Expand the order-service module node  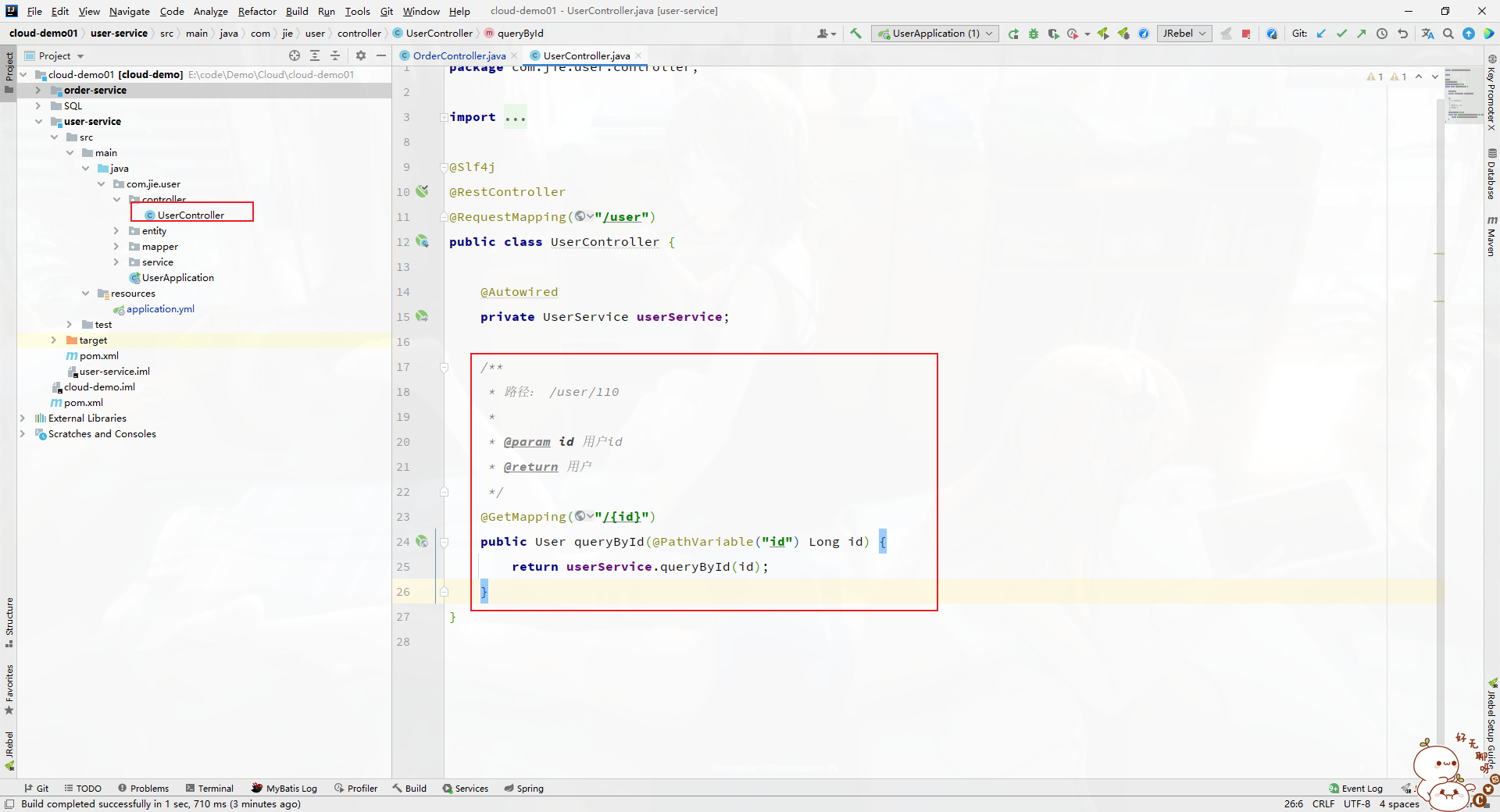click(38, 90)
